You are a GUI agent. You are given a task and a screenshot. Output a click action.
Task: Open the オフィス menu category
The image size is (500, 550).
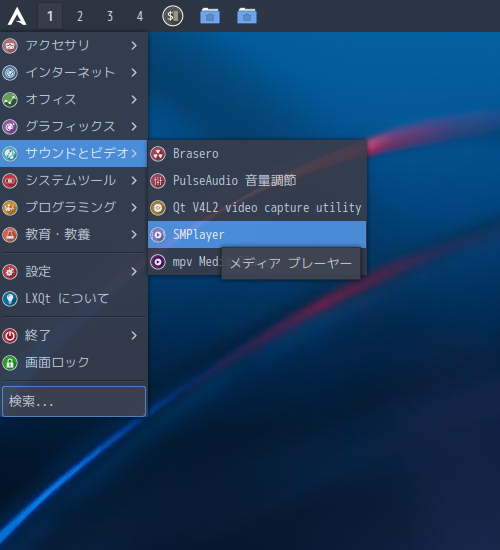pos(73,100)
